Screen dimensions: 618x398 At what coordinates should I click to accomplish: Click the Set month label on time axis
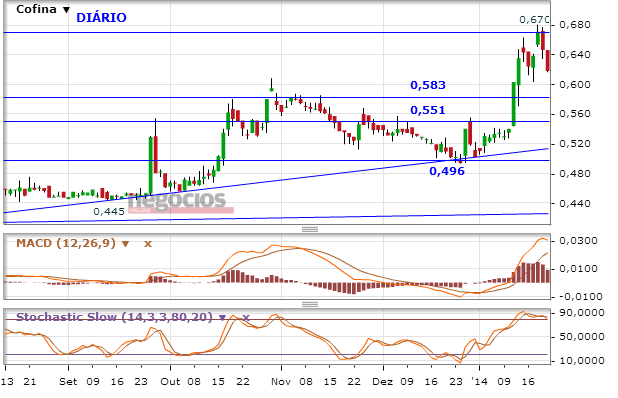[68, 382]
